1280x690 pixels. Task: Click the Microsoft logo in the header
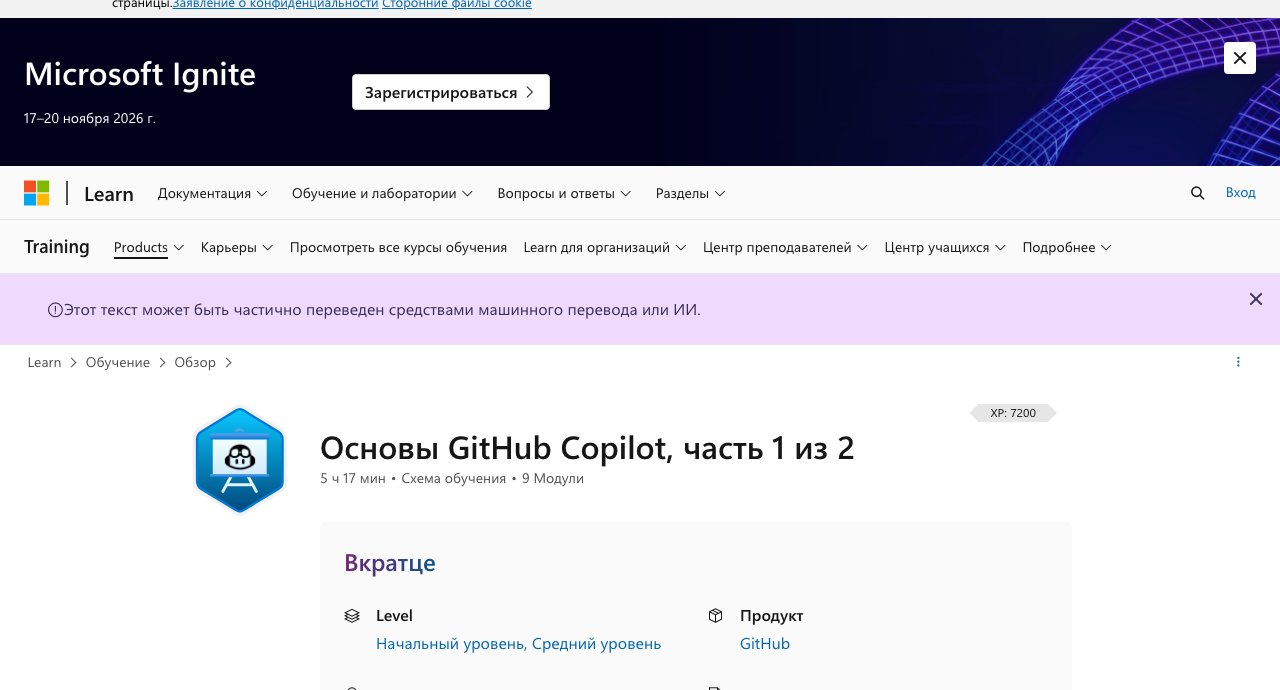37,193
